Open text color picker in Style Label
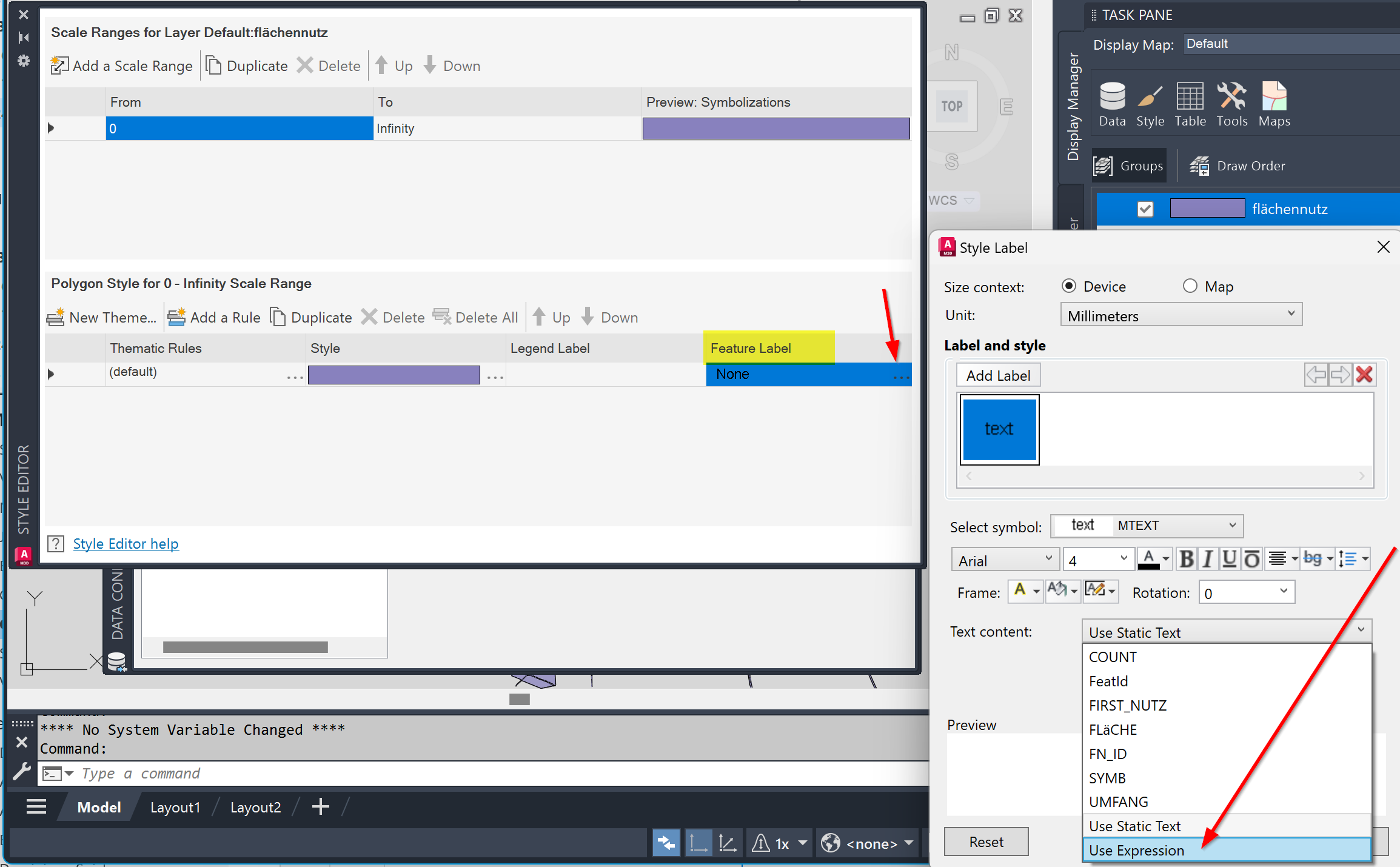 coord(1153,559)
